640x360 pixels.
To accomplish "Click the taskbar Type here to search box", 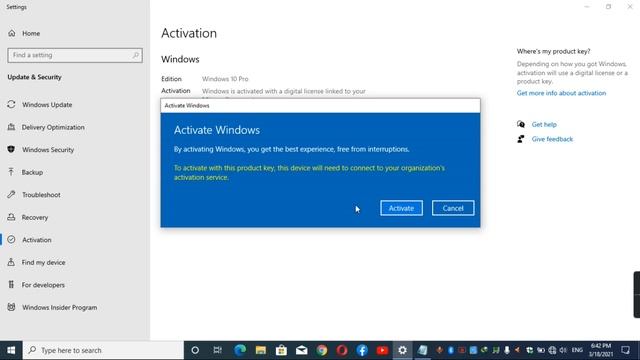I will (x=103, y=350).
